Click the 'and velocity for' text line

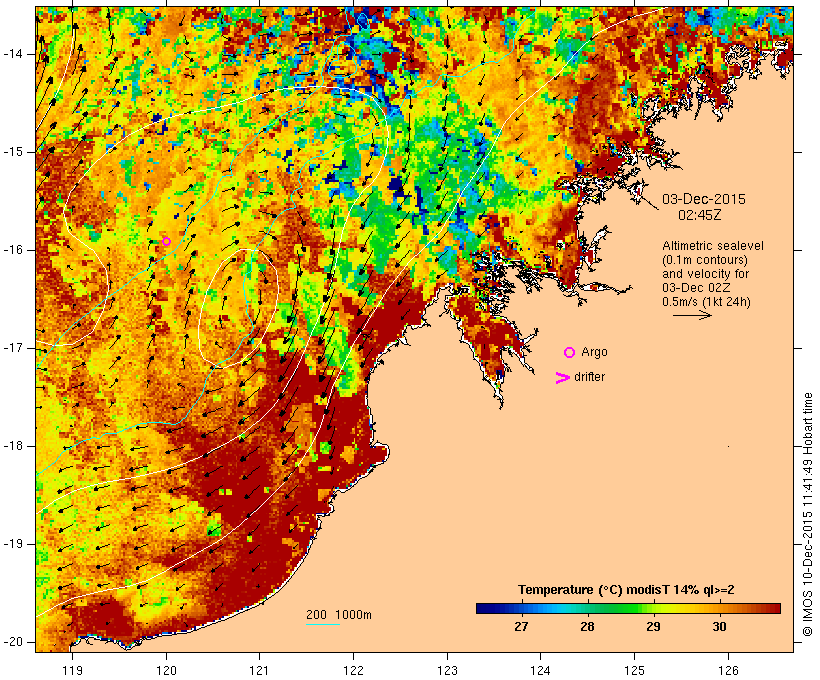[x=705, y=274]
